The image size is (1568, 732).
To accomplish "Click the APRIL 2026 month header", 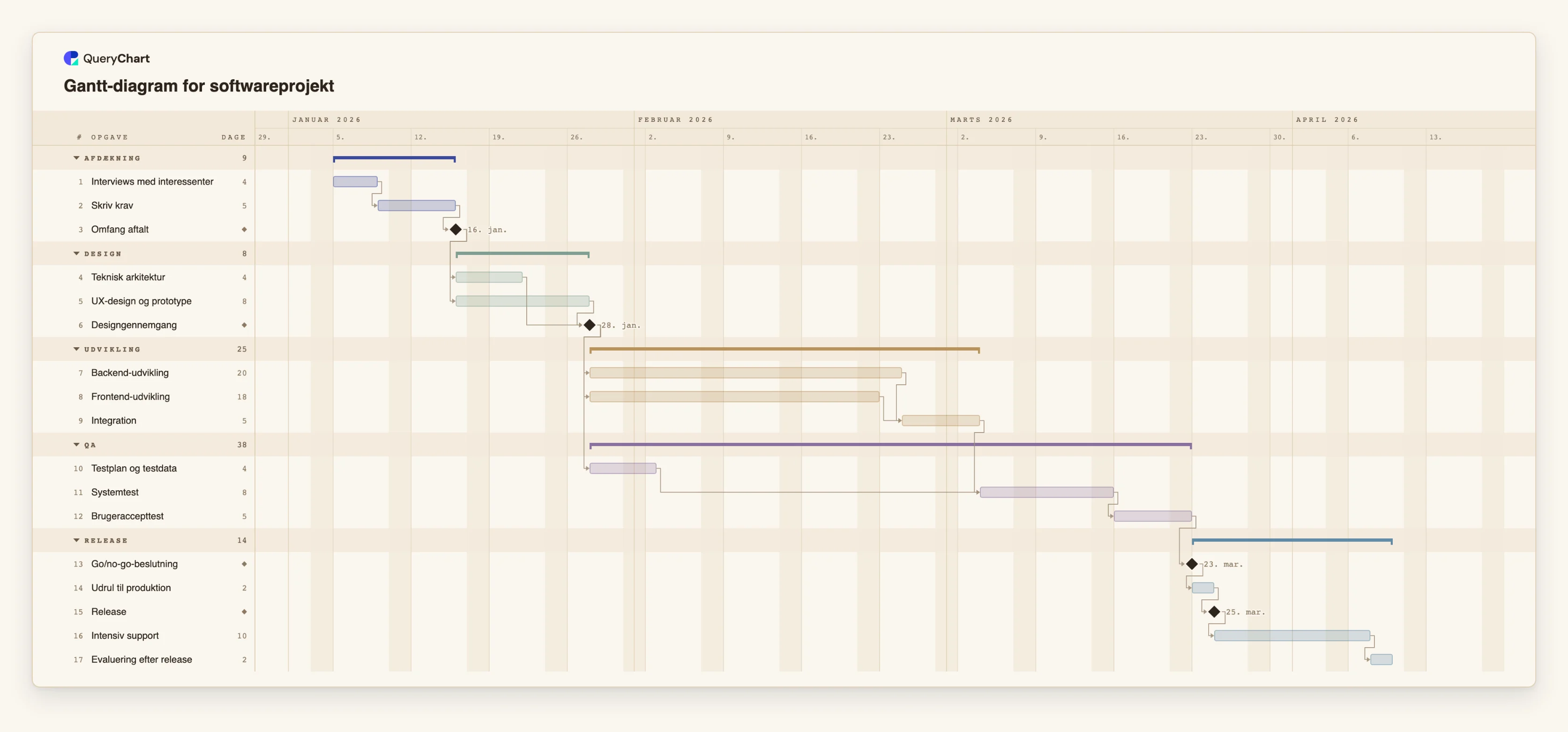I will [1327, 120].
